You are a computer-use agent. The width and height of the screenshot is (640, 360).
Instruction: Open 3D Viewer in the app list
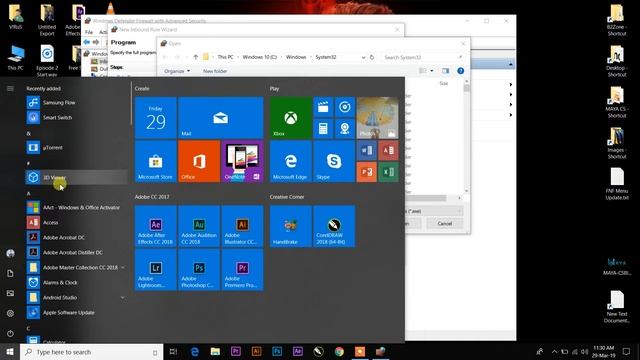pos(76,178)
